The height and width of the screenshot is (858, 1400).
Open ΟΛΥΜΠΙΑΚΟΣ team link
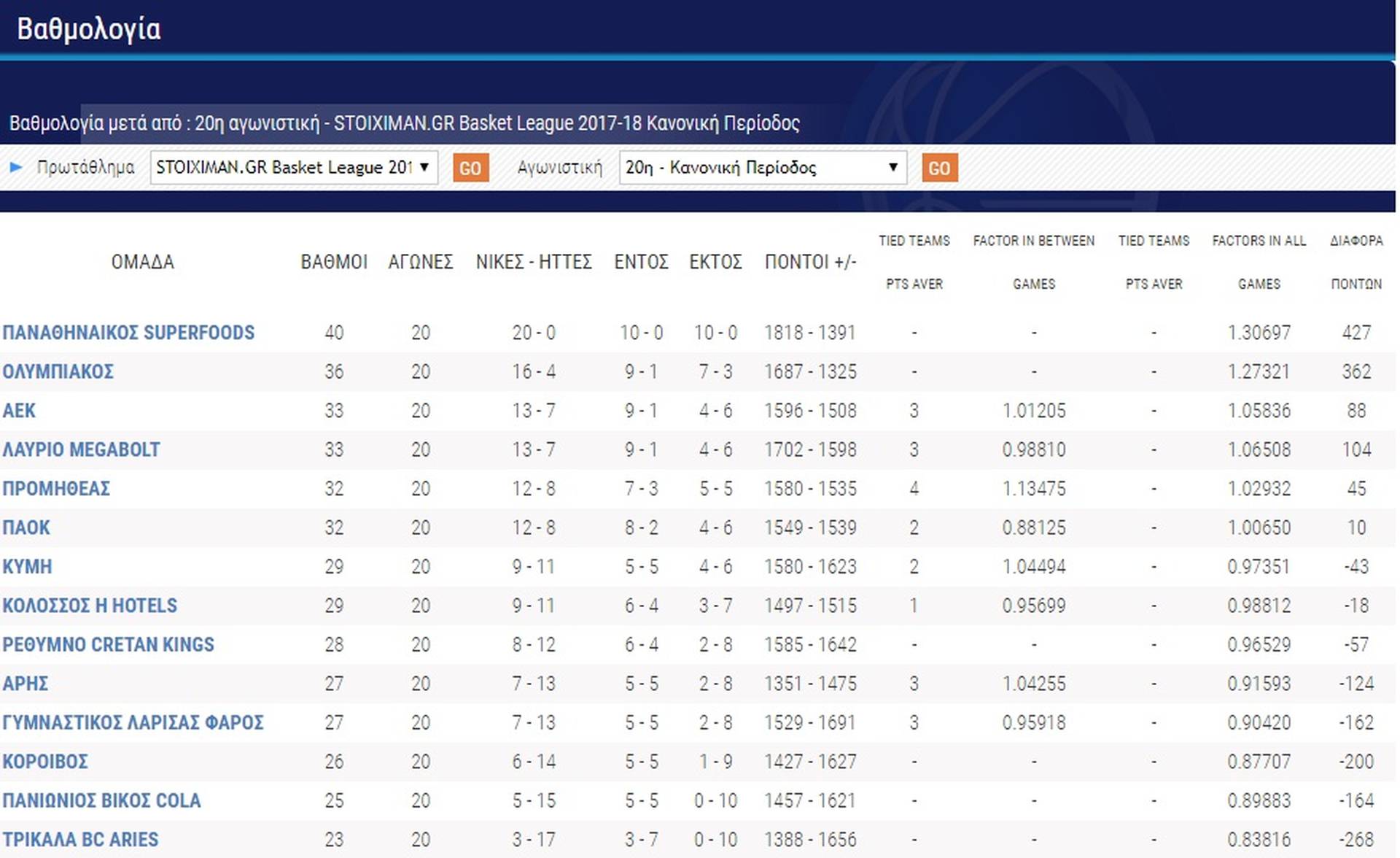coord(58,371)
